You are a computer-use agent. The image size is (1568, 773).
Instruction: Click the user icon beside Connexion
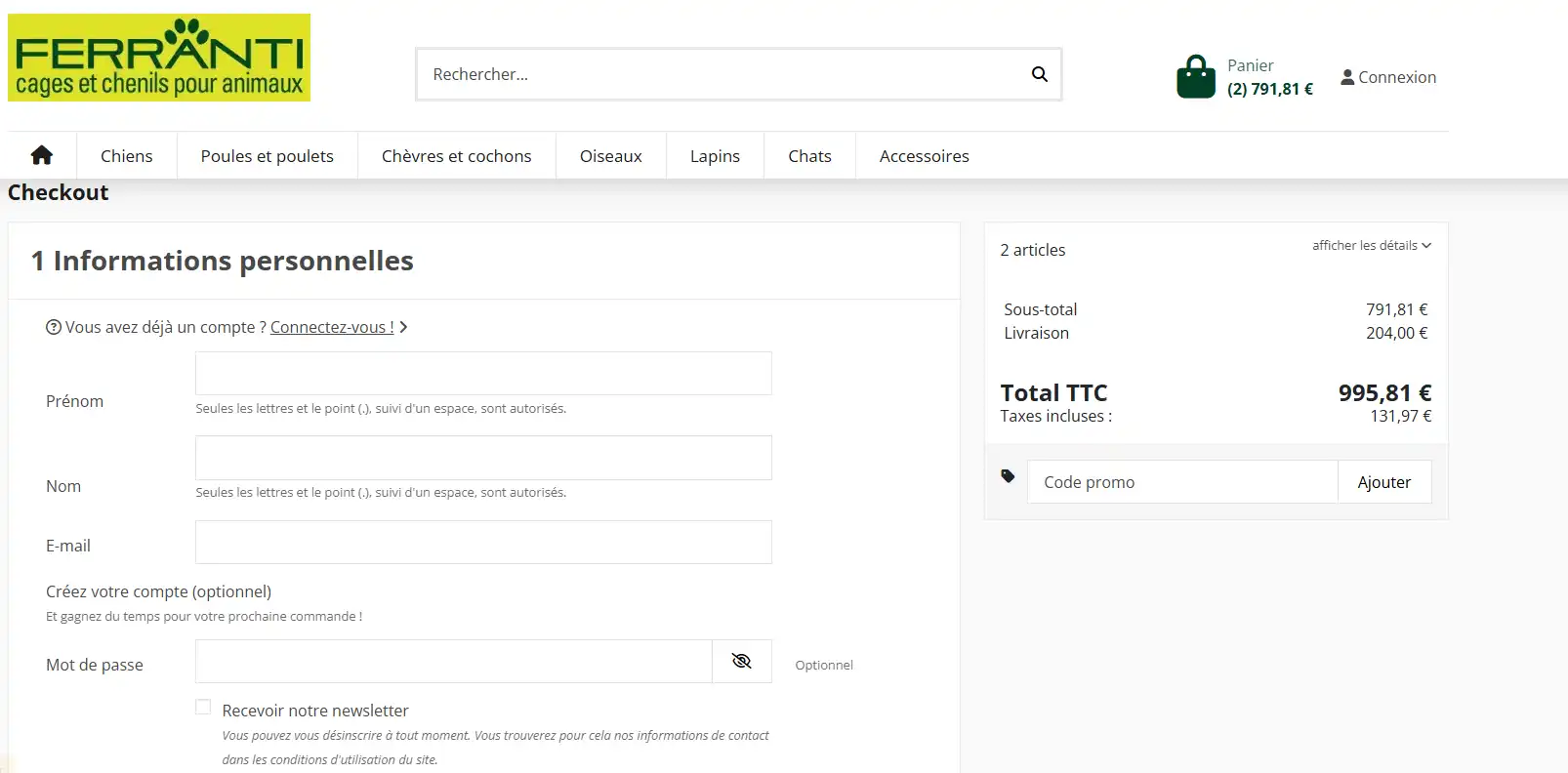(1347, 77)
